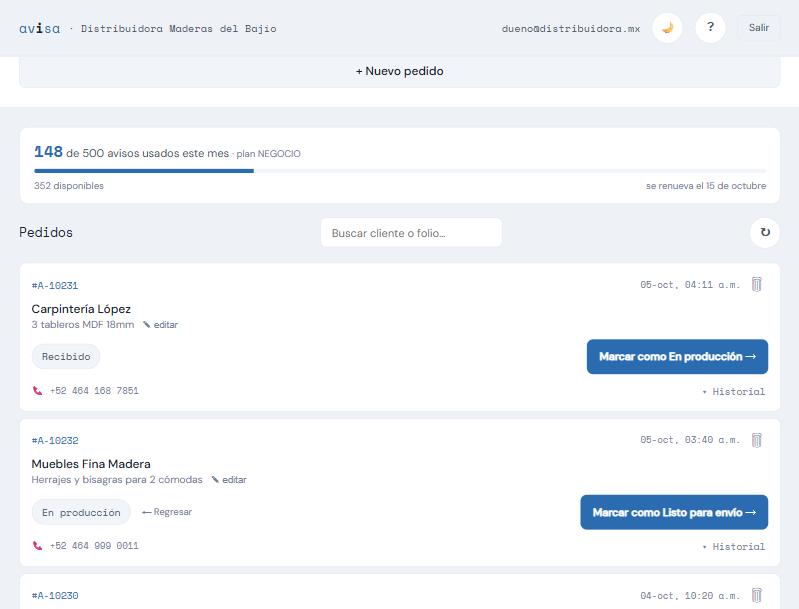
Task: Expand Historial for order #A-10231
Action: [734, 391]
